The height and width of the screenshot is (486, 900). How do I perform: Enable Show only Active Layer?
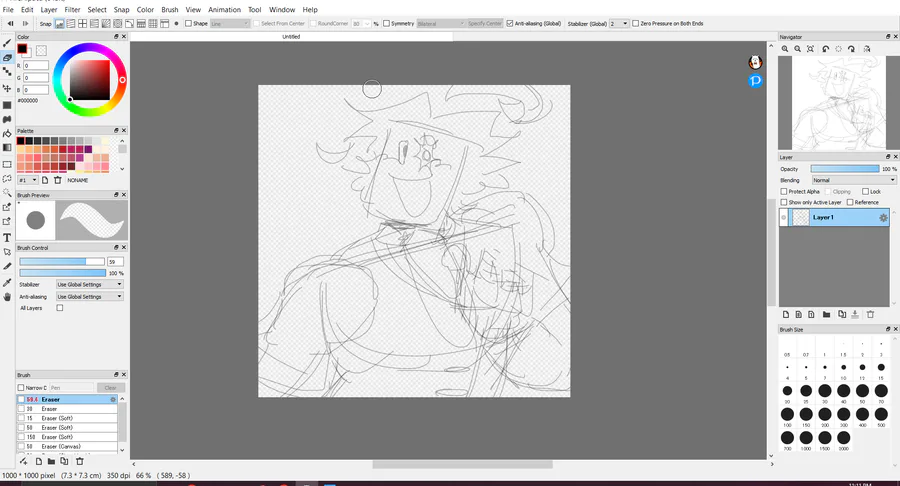[783, 203]
